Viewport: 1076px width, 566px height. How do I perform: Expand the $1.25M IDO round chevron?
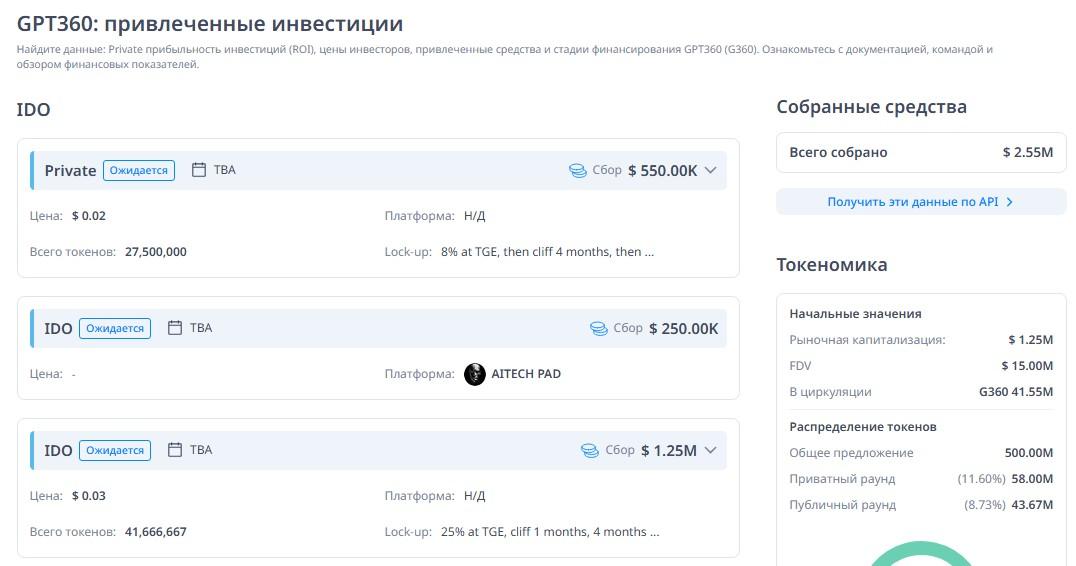coord(711,450)
